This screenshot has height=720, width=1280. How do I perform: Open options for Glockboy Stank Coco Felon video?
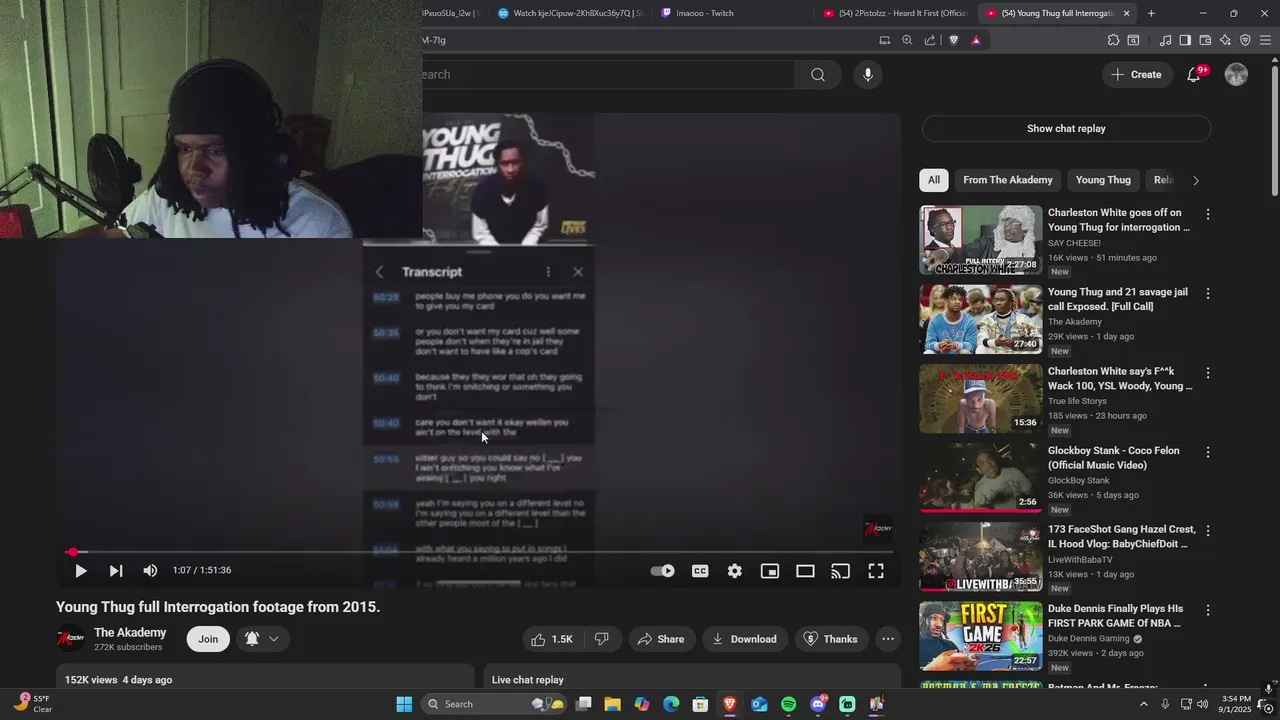[x=1208, y=452]
